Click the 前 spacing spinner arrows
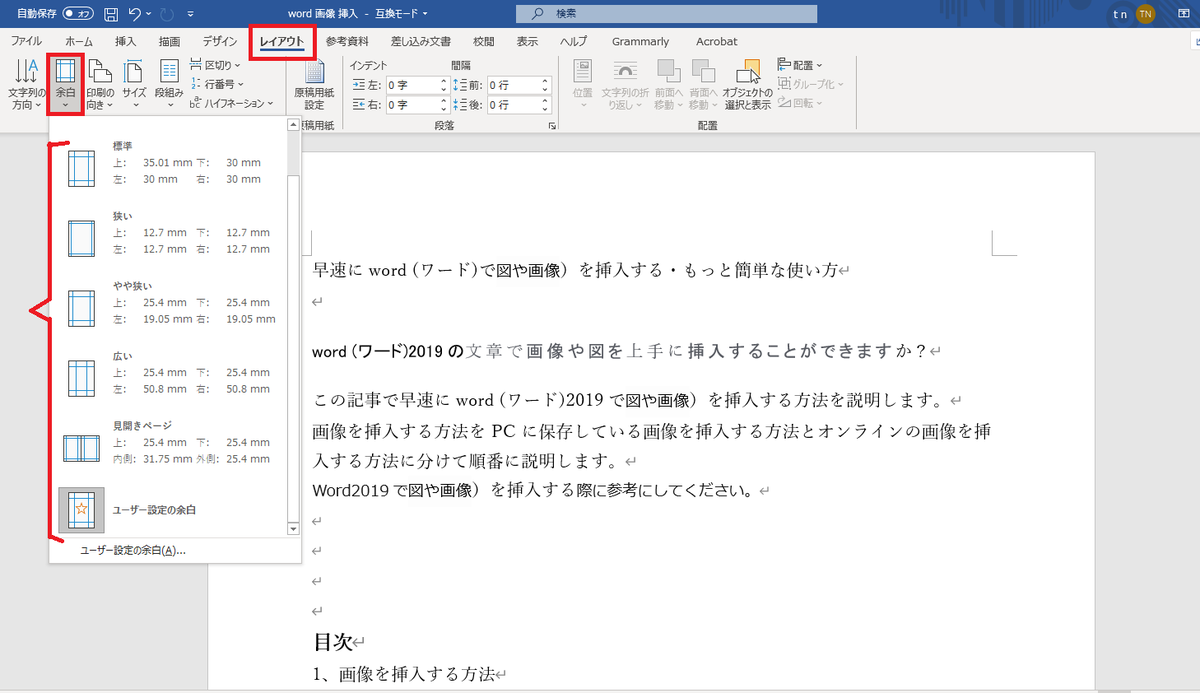The image size is (1200, 693). [x=545, y=85]
